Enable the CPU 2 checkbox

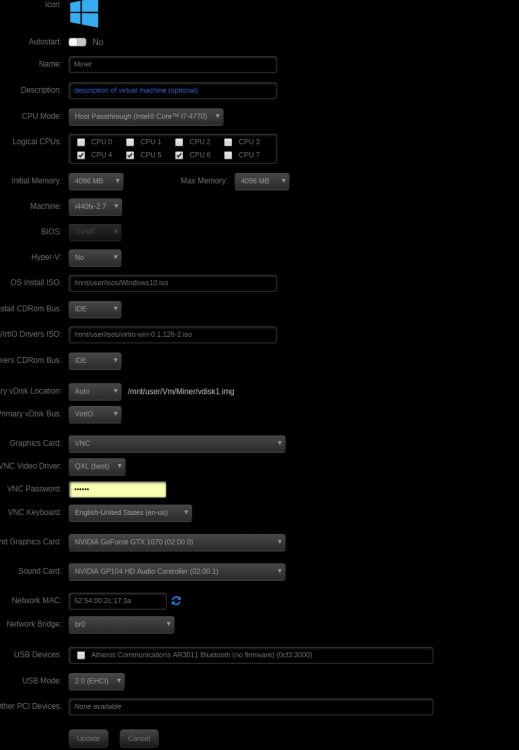pos(179,142)
